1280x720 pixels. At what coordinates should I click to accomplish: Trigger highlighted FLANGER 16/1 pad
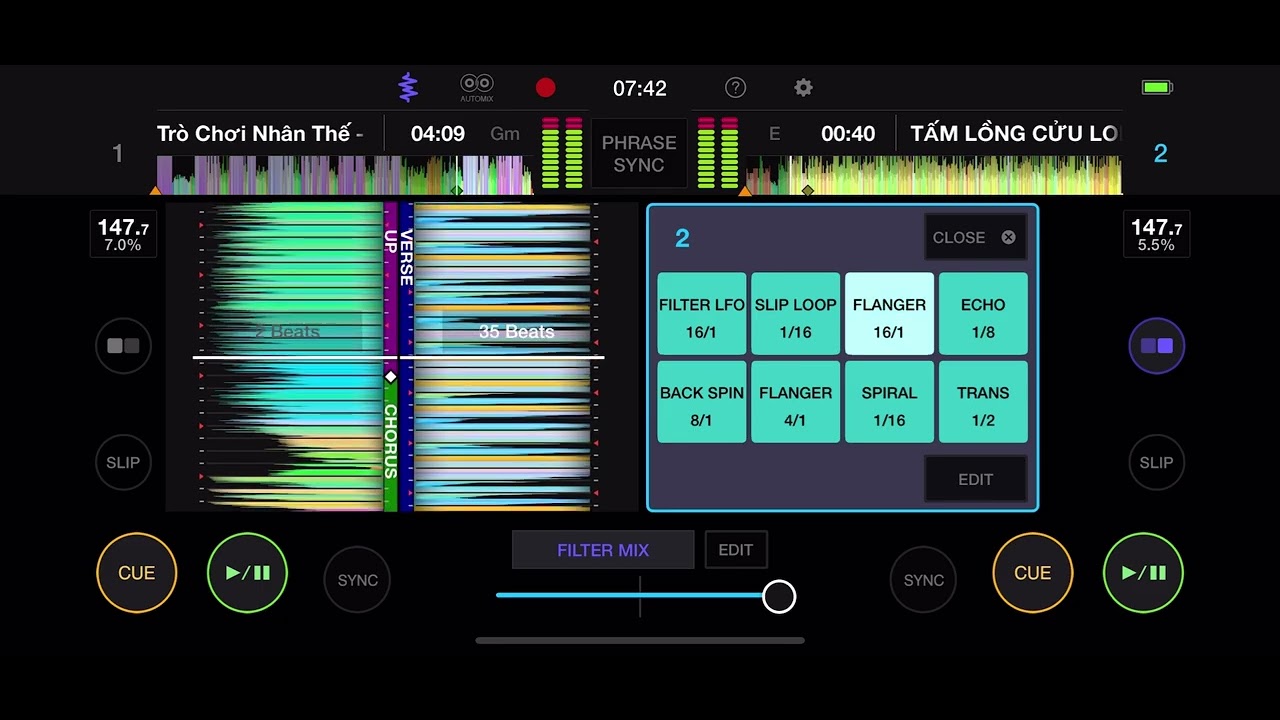pos(889,314)
